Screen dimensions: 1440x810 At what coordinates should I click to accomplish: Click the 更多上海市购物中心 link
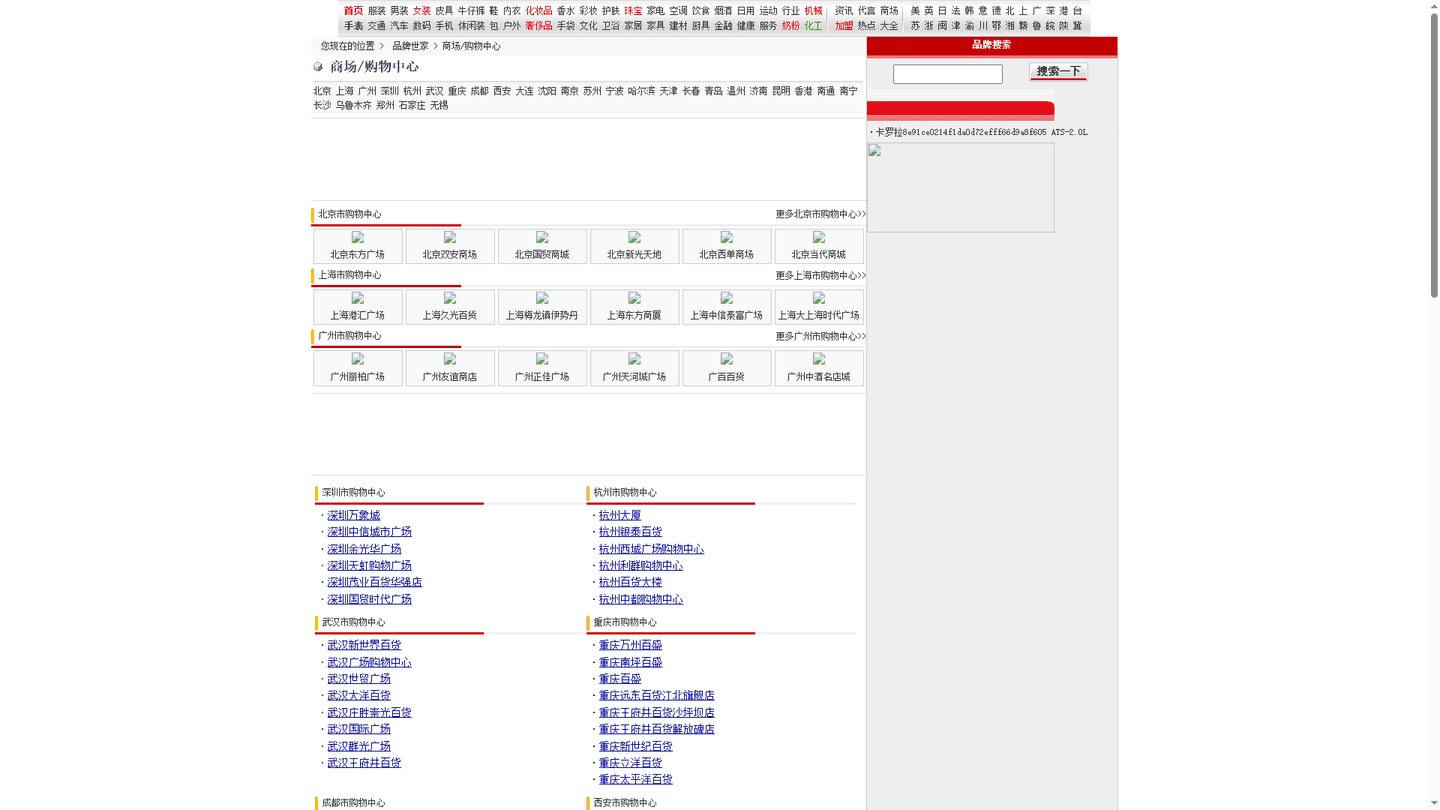pos(821,275)
